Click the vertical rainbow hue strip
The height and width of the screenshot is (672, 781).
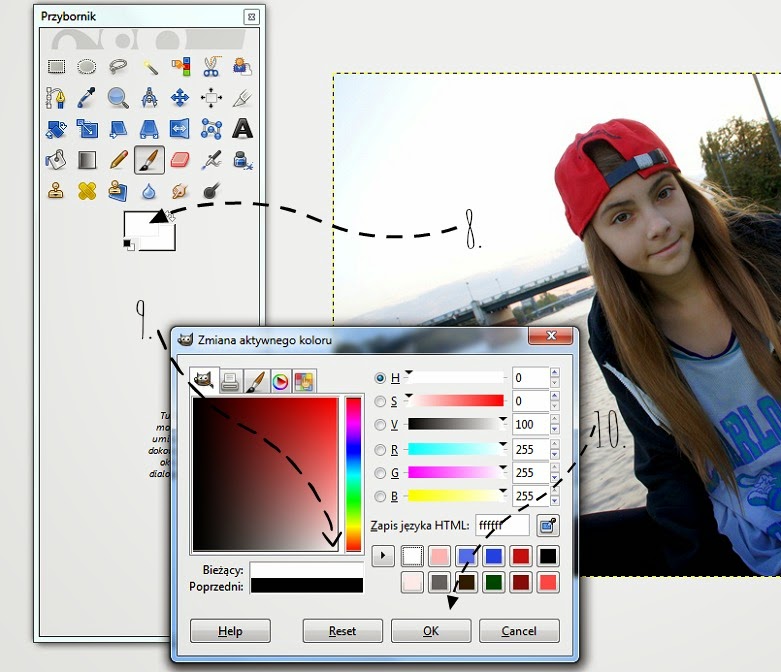[x=353, y=474]
